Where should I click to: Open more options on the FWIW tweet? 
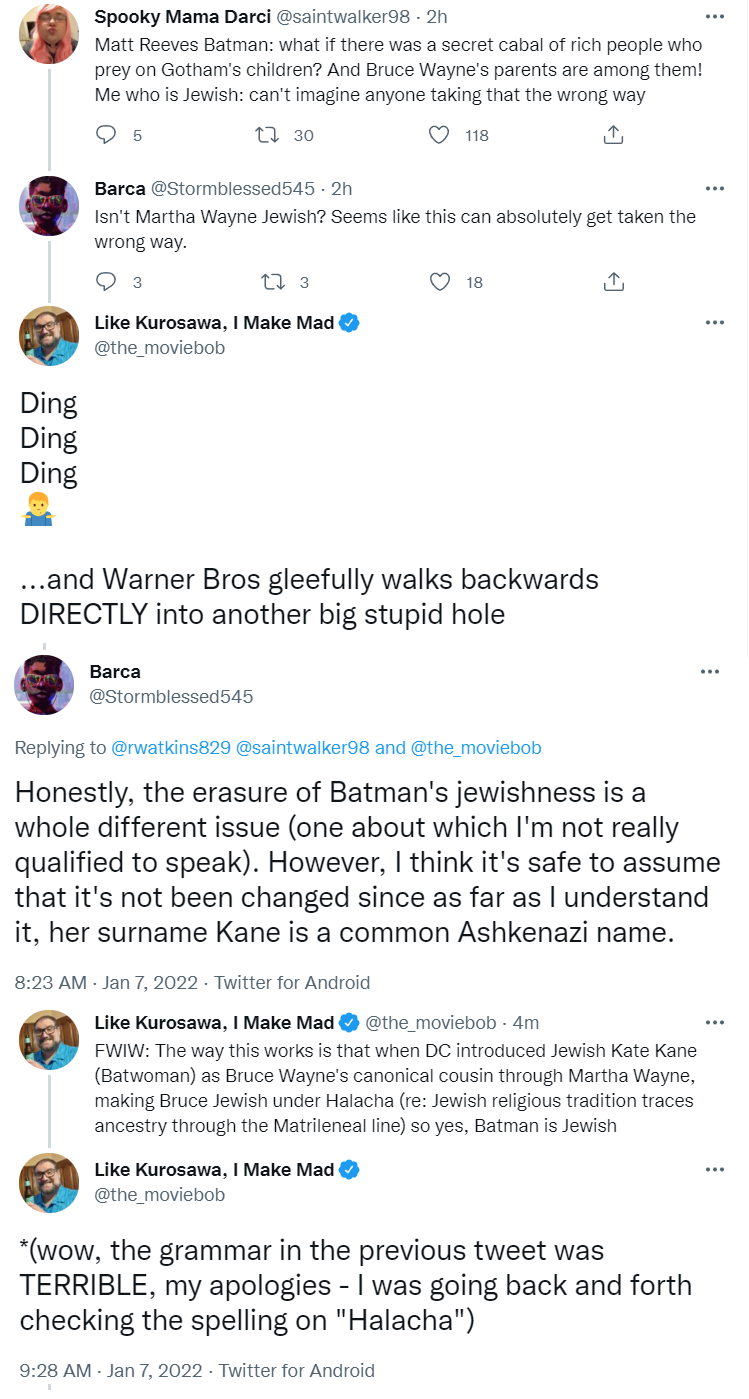coord(714,1022)
